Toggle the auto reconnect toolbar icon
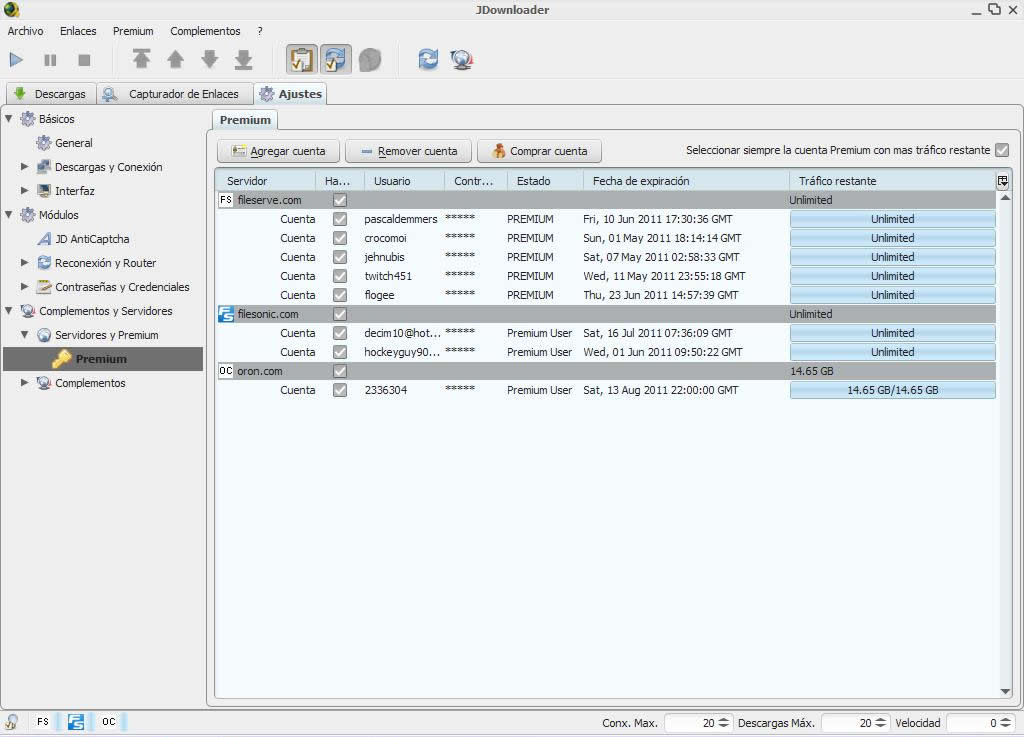Image resolution: width=1024 pixels, height=737 pixels. (336, 59)
